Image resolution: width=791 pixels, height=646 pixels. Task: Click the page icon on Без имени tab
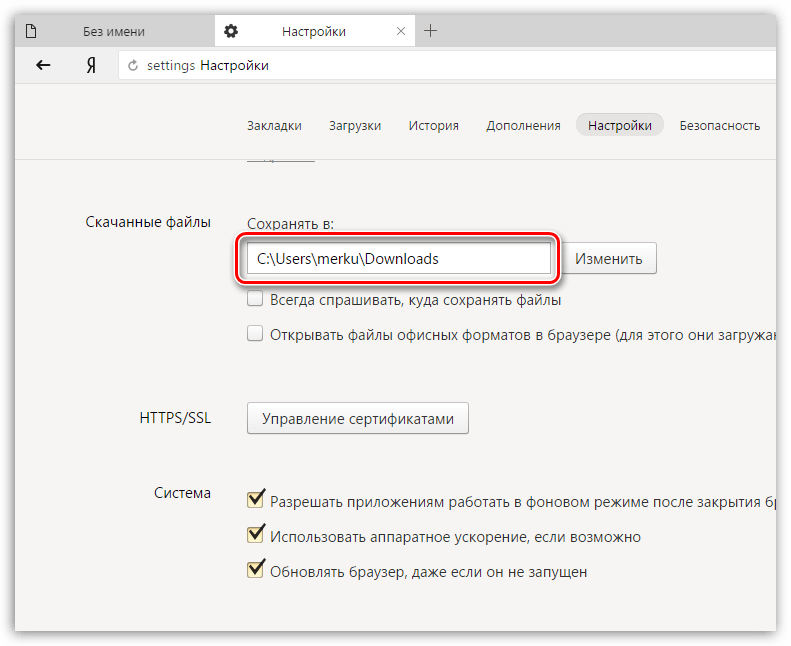coord(31,31)
